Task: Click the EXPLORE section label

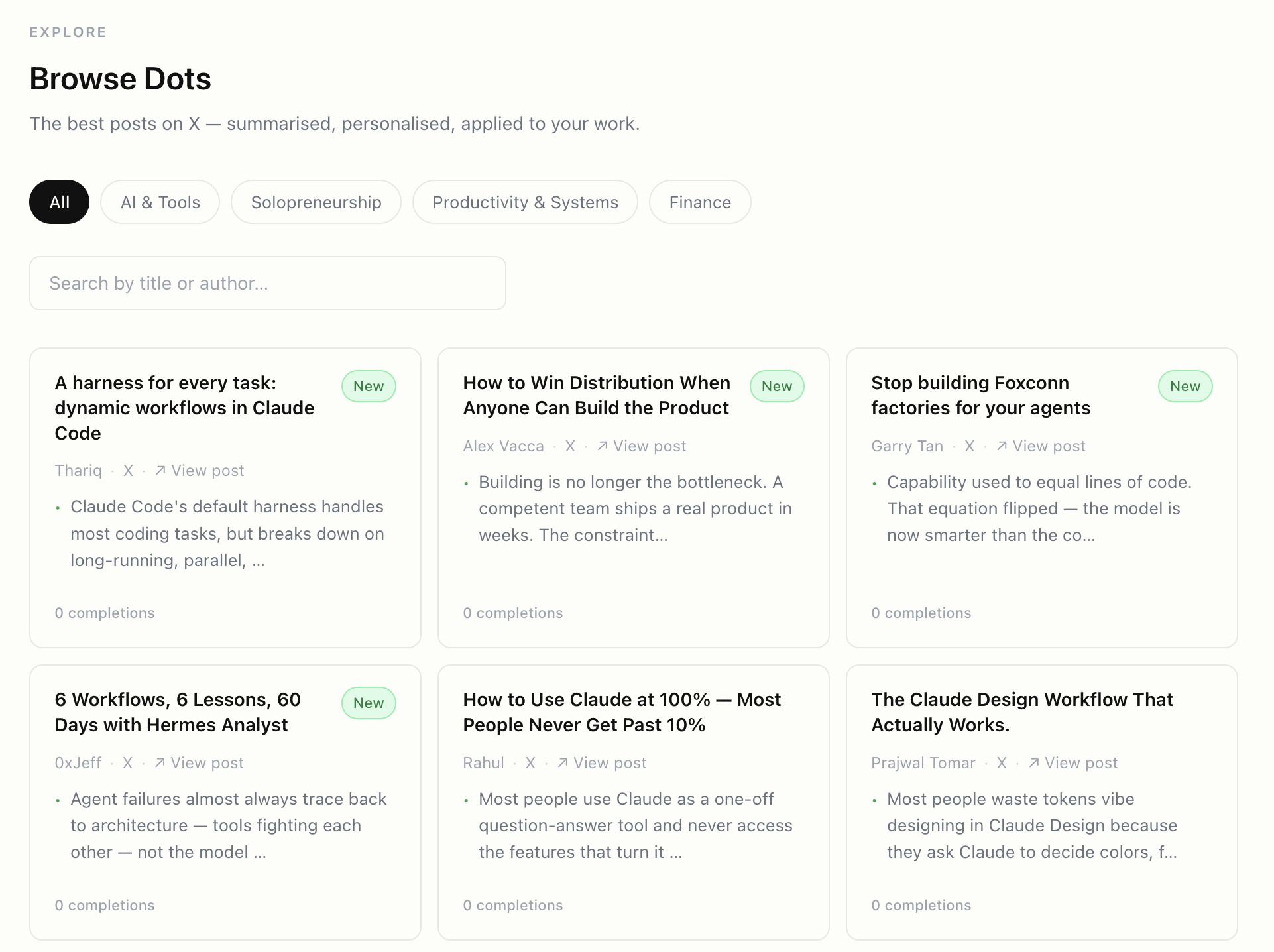Action: pos(68,32)
